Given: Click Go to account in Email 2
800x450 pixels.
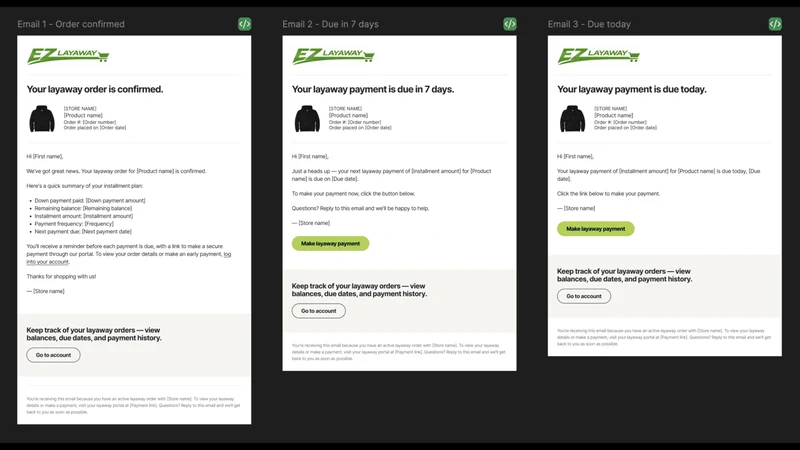Looking at the screenshot, I should [x=318, y=311].
